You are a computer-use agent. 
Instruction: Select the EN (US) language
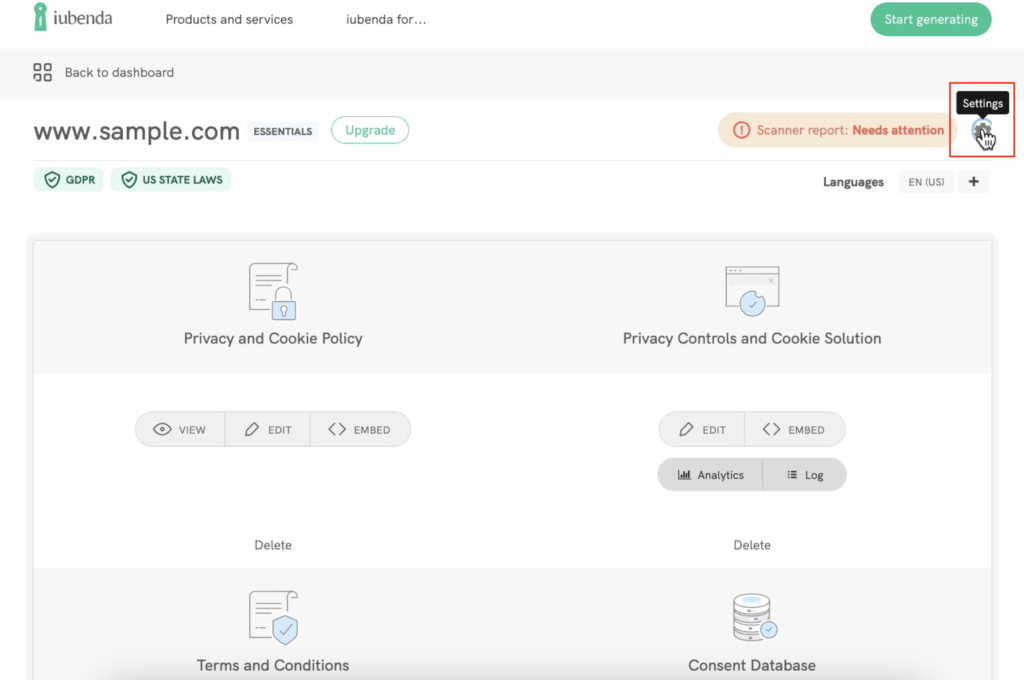click(x=926, y=182)
